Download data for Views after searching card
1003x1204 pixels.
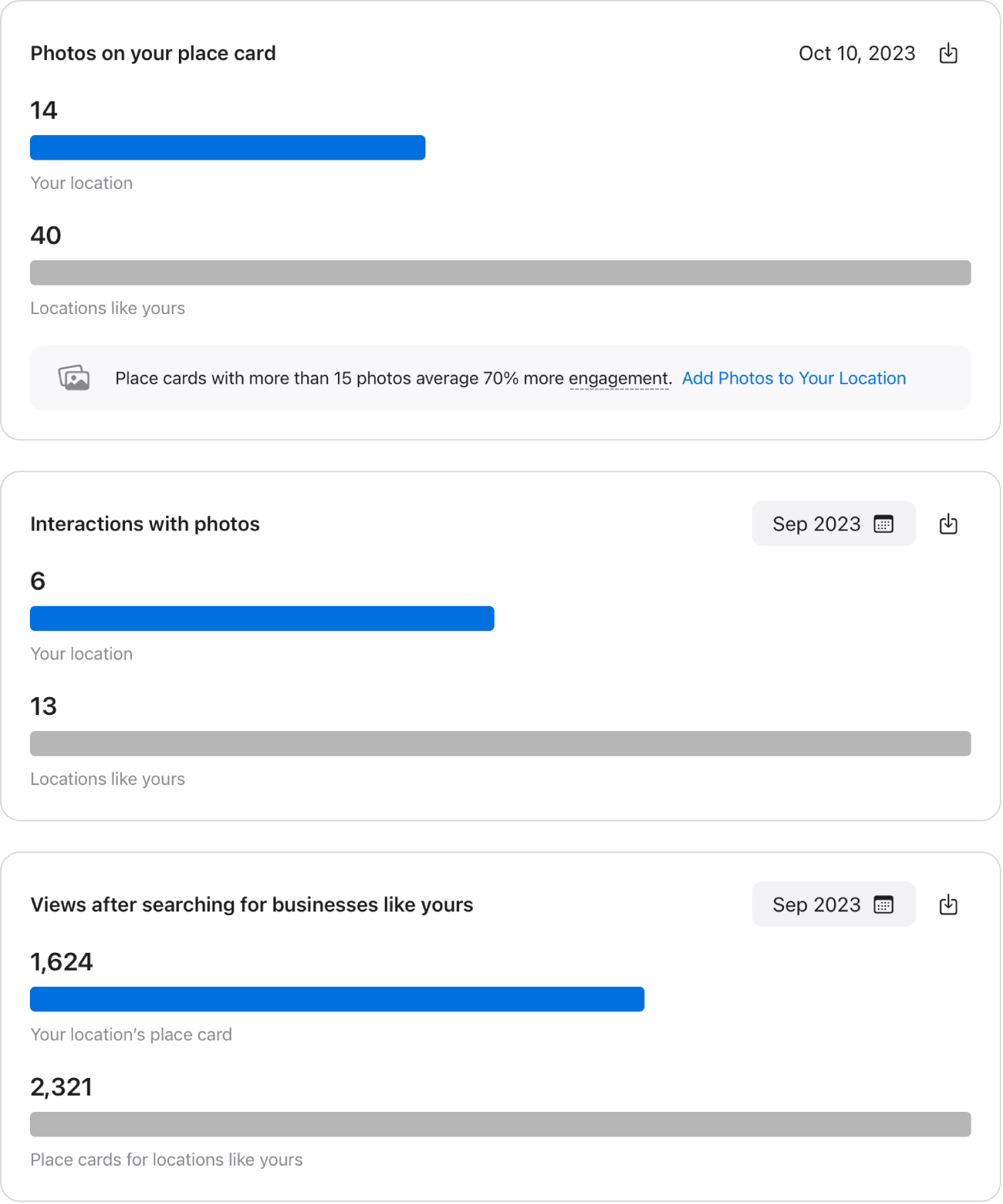[948, 905]
